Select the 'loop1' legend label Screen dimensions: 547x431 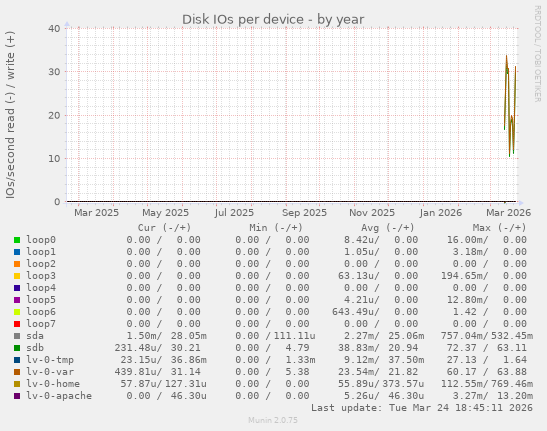pos(41,252)
